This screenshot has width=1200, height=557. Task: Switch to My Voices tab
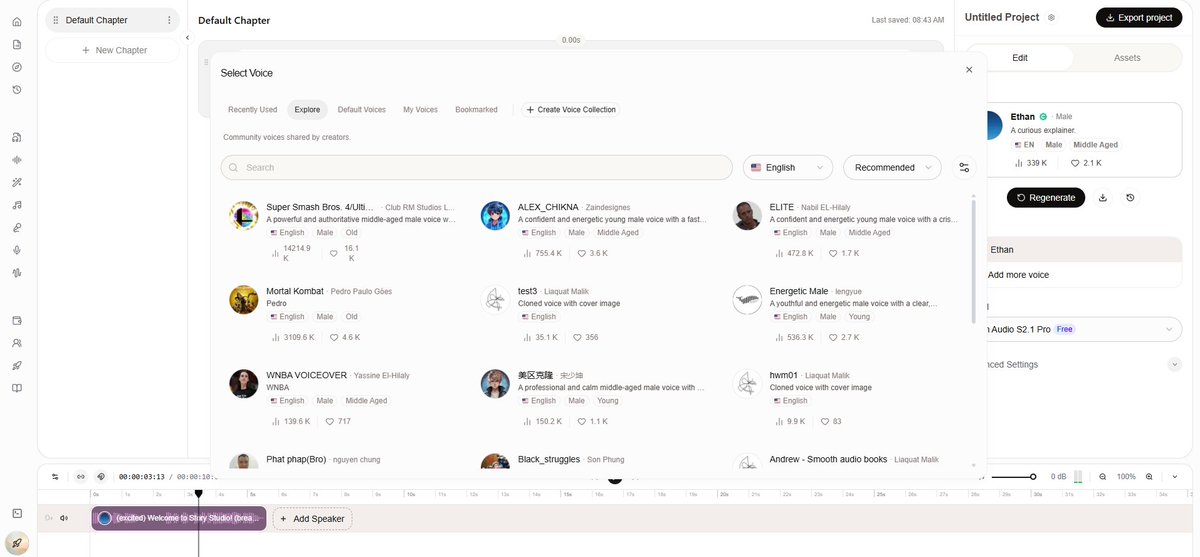[420, 110]
